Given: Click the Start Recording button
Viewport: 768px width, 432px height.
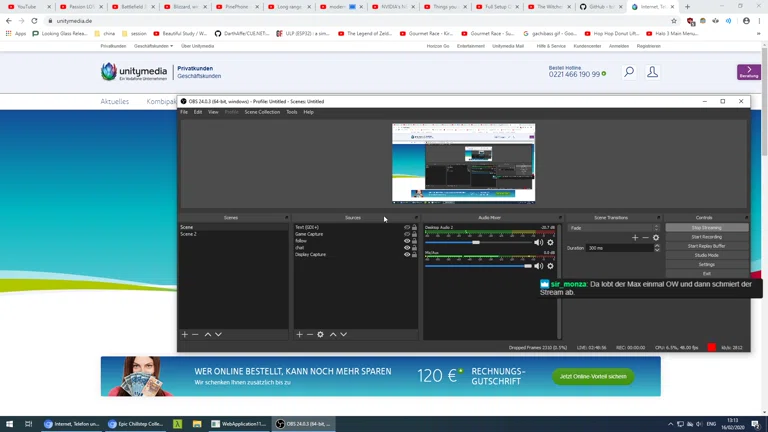Looking at the screenshot, I should 707,237.
